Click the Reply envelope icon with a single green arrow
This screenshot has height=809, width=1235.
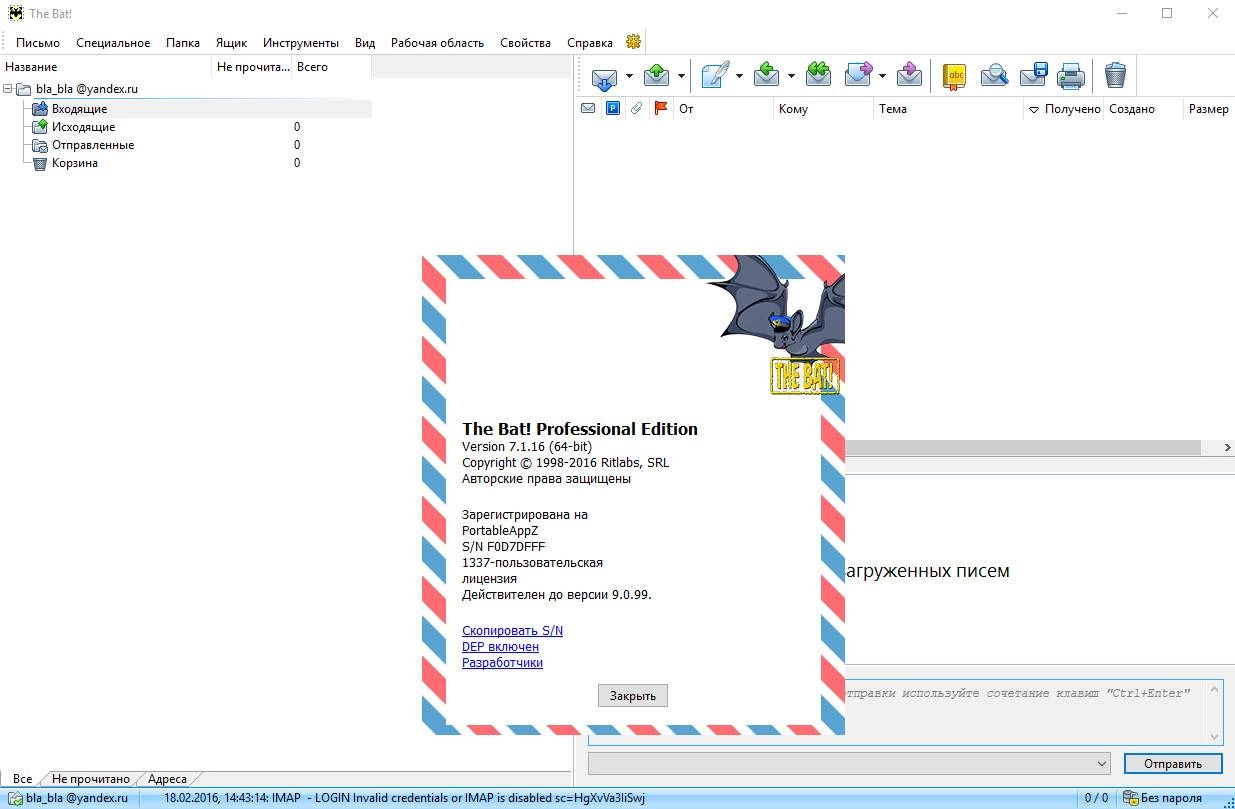(767, 76)
